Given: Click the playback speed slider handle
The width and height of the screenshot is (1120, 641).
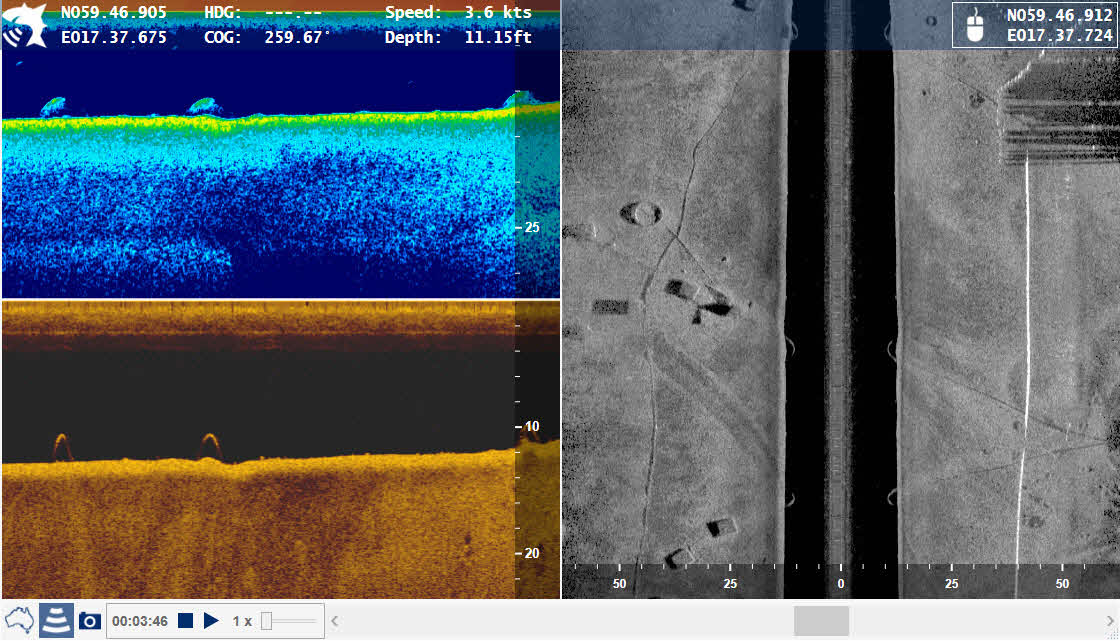Looking at the screenshot, I should (267, 621).
